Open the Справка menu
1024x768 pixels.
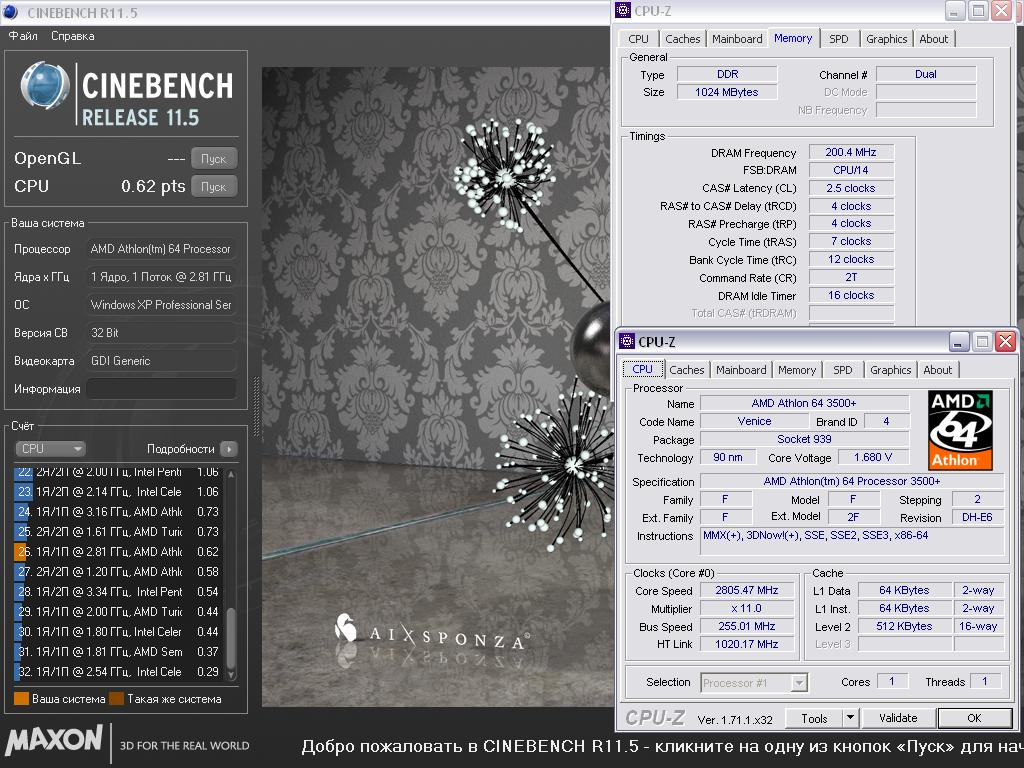[72, 36]
